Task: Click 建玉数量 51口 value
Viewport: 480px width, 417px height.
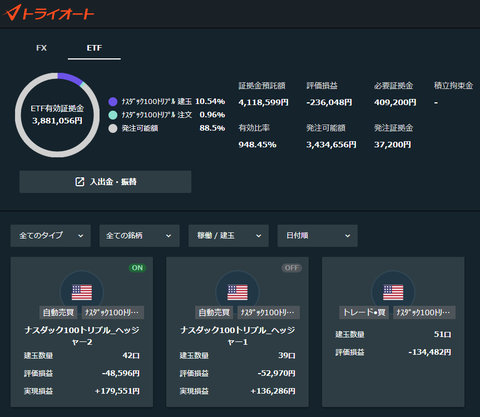Action: point(442,334)
